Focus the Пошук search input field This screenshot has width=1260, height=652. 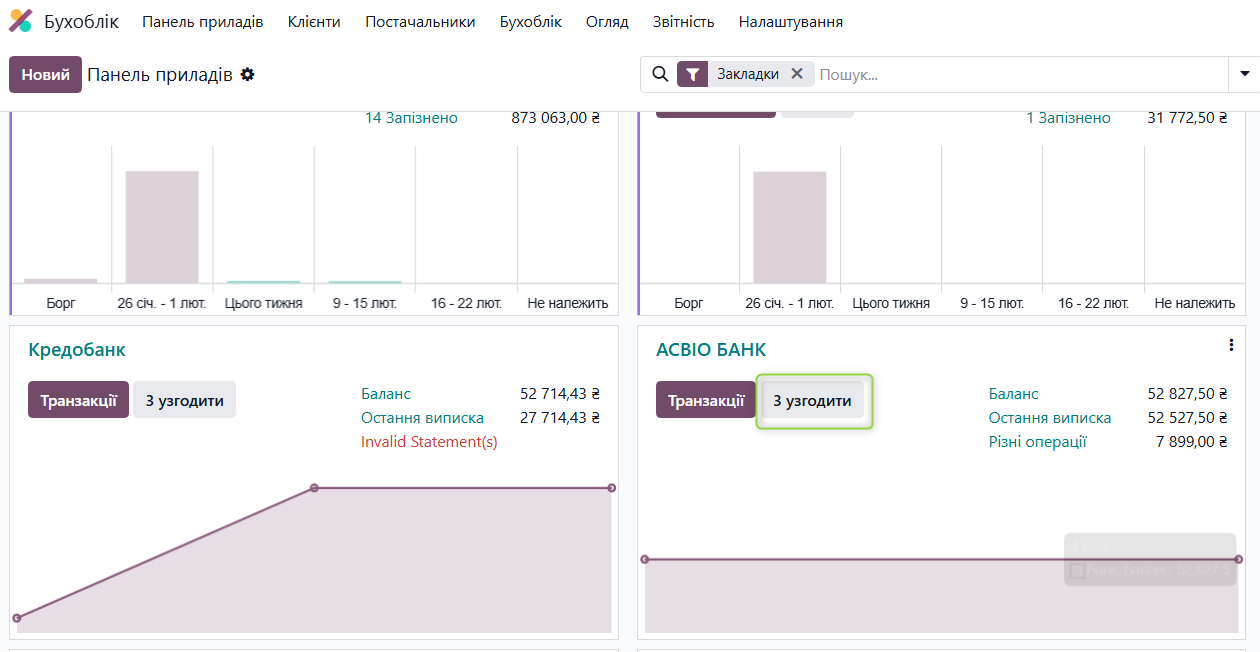[1018, 74]
